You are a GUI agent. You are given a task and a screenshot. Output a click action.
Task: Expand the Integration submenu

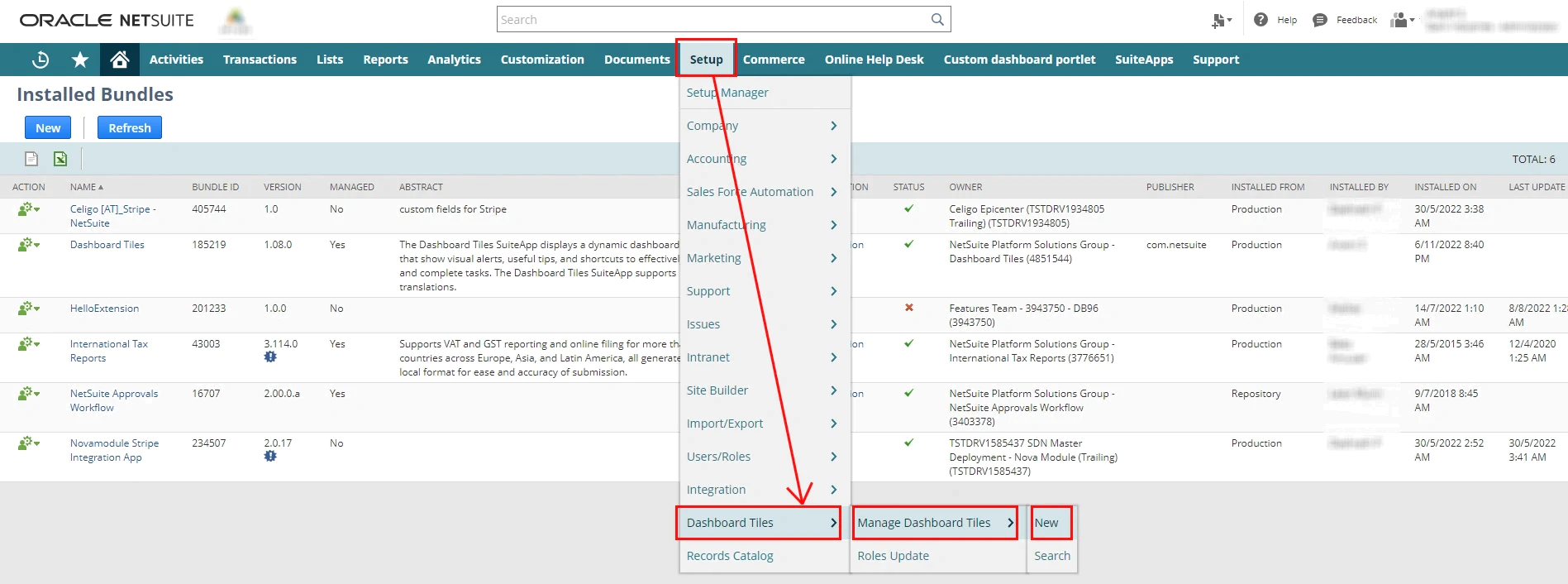pos(763,490)
